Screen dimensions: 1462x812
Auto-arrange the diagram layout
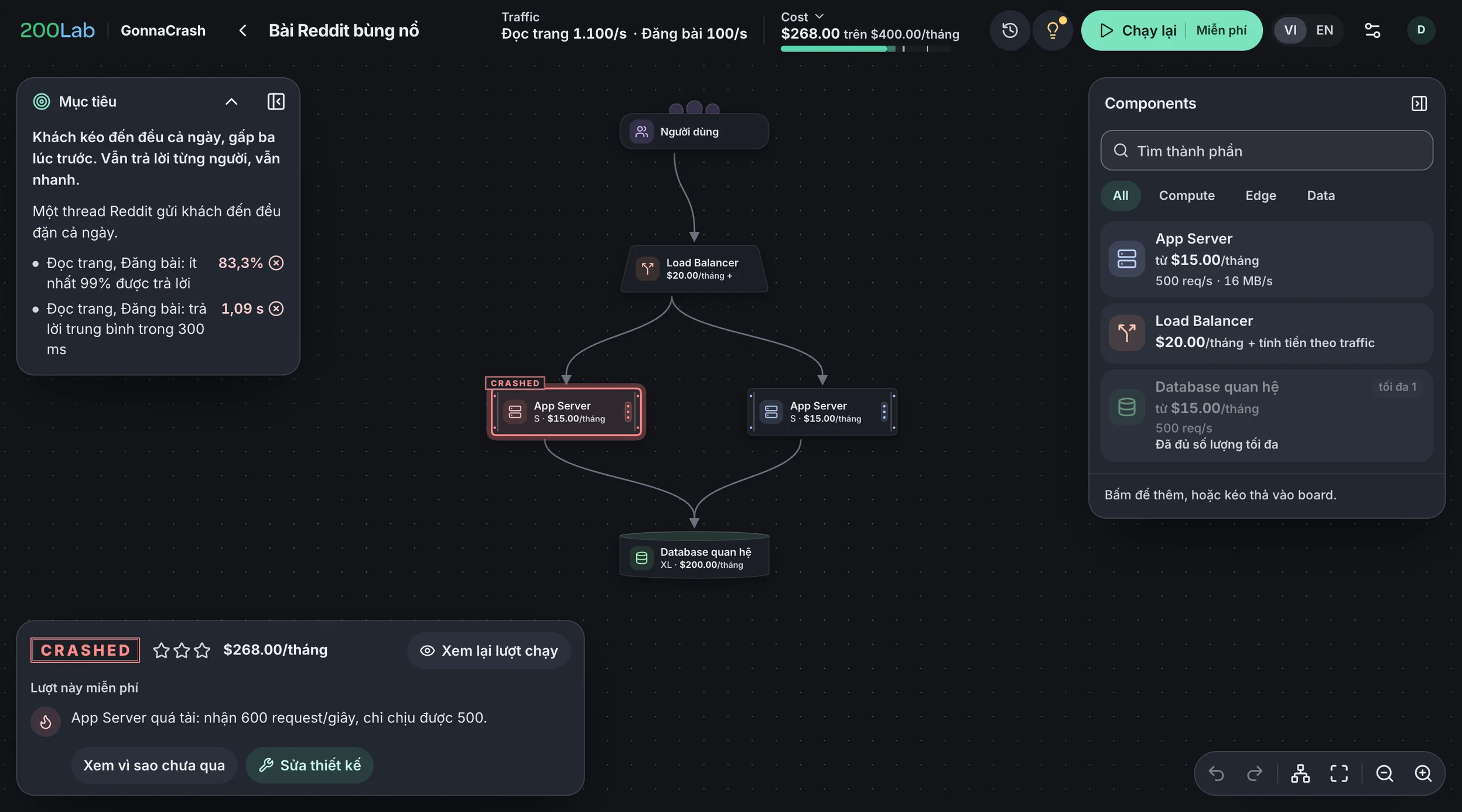pyautogui.click(x=1300, y=773)
